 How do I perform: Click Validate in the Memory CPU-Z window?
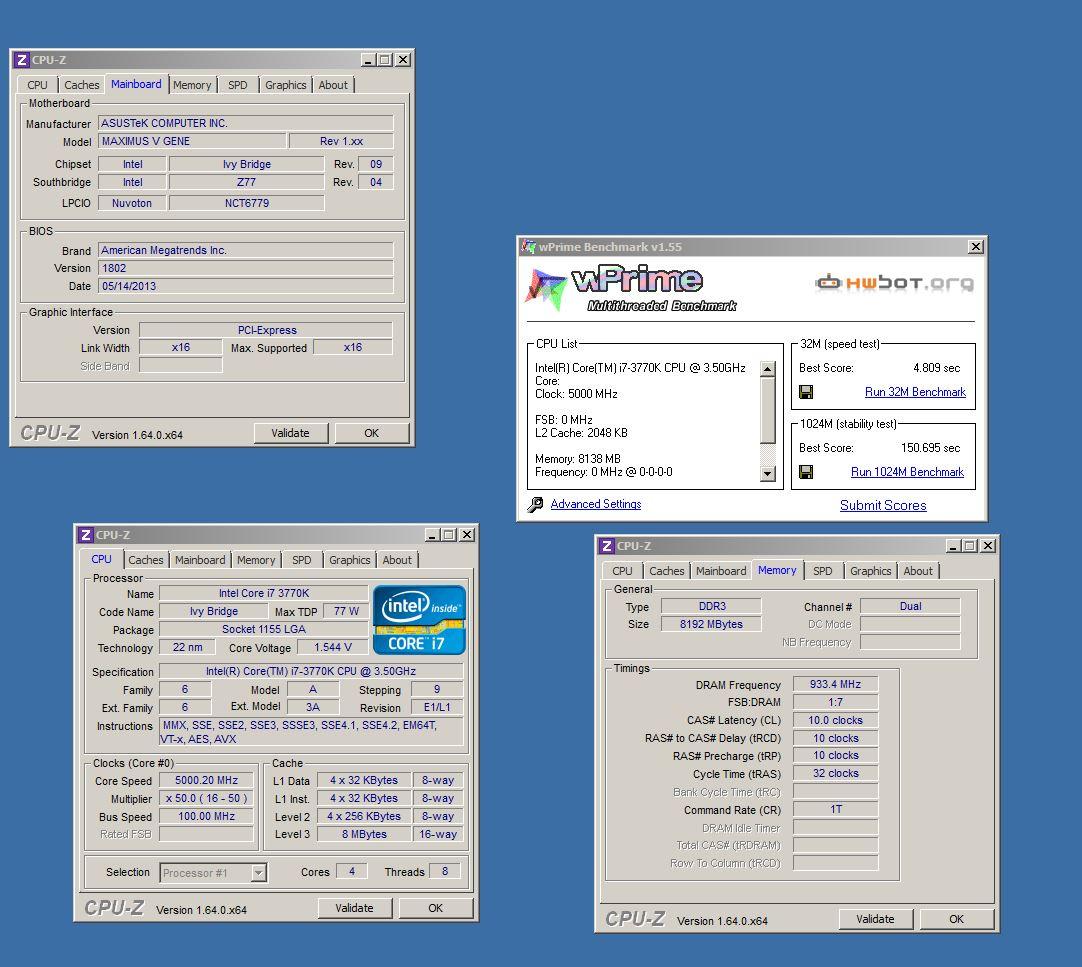point(876,919)
